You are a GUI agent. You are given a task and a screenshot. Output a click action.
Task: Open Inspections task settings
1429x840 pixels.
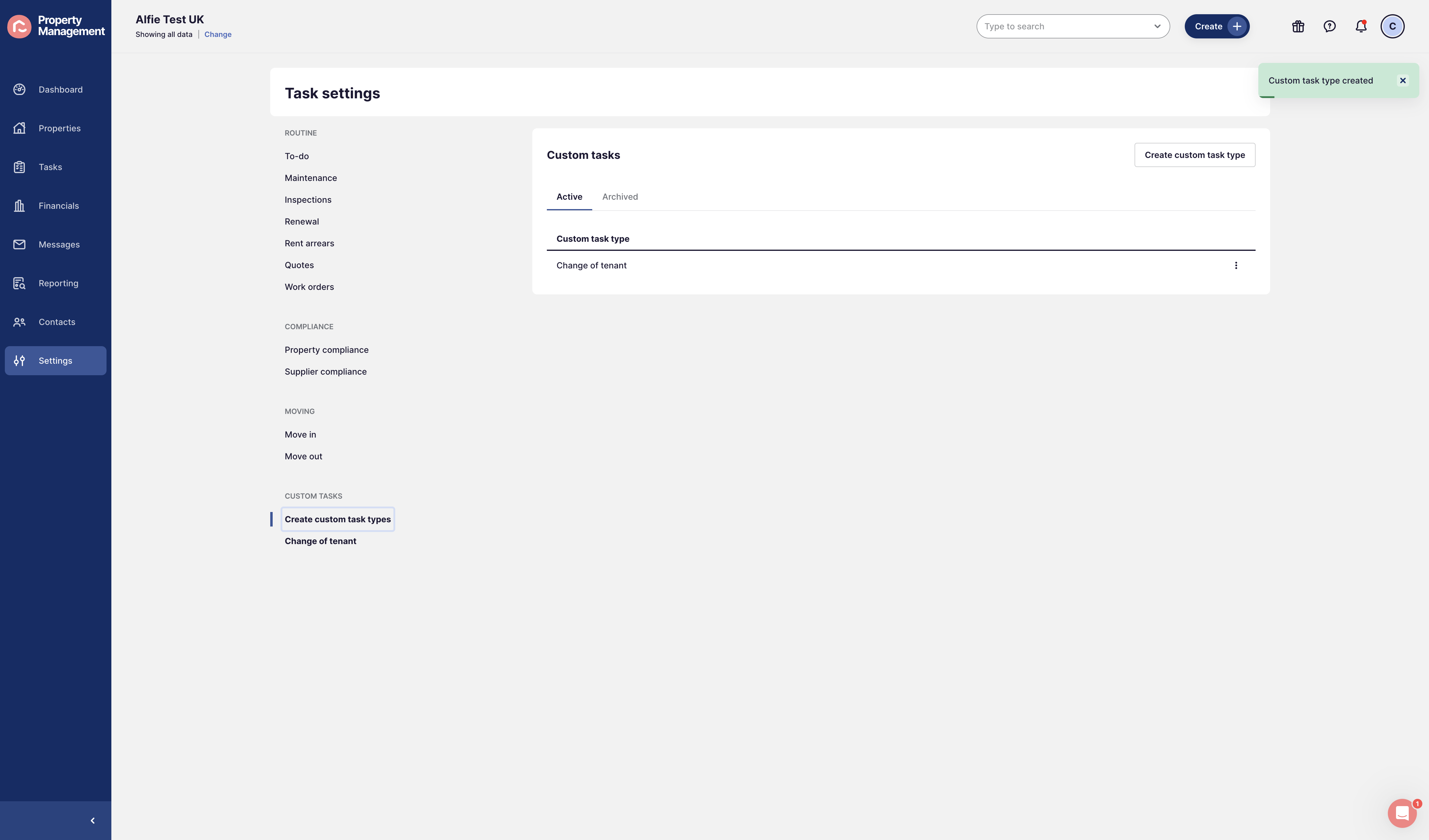coord(308,200)
